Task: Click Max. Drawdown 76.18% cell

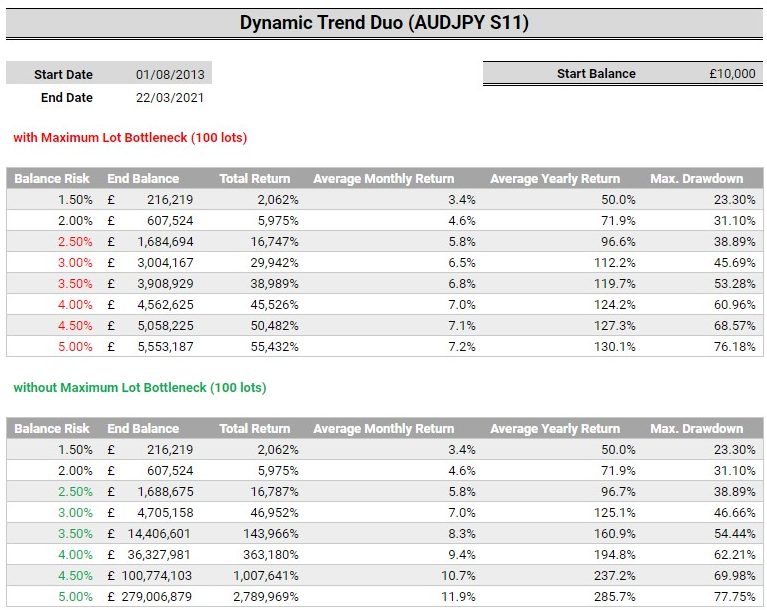Action: [735, 347]
